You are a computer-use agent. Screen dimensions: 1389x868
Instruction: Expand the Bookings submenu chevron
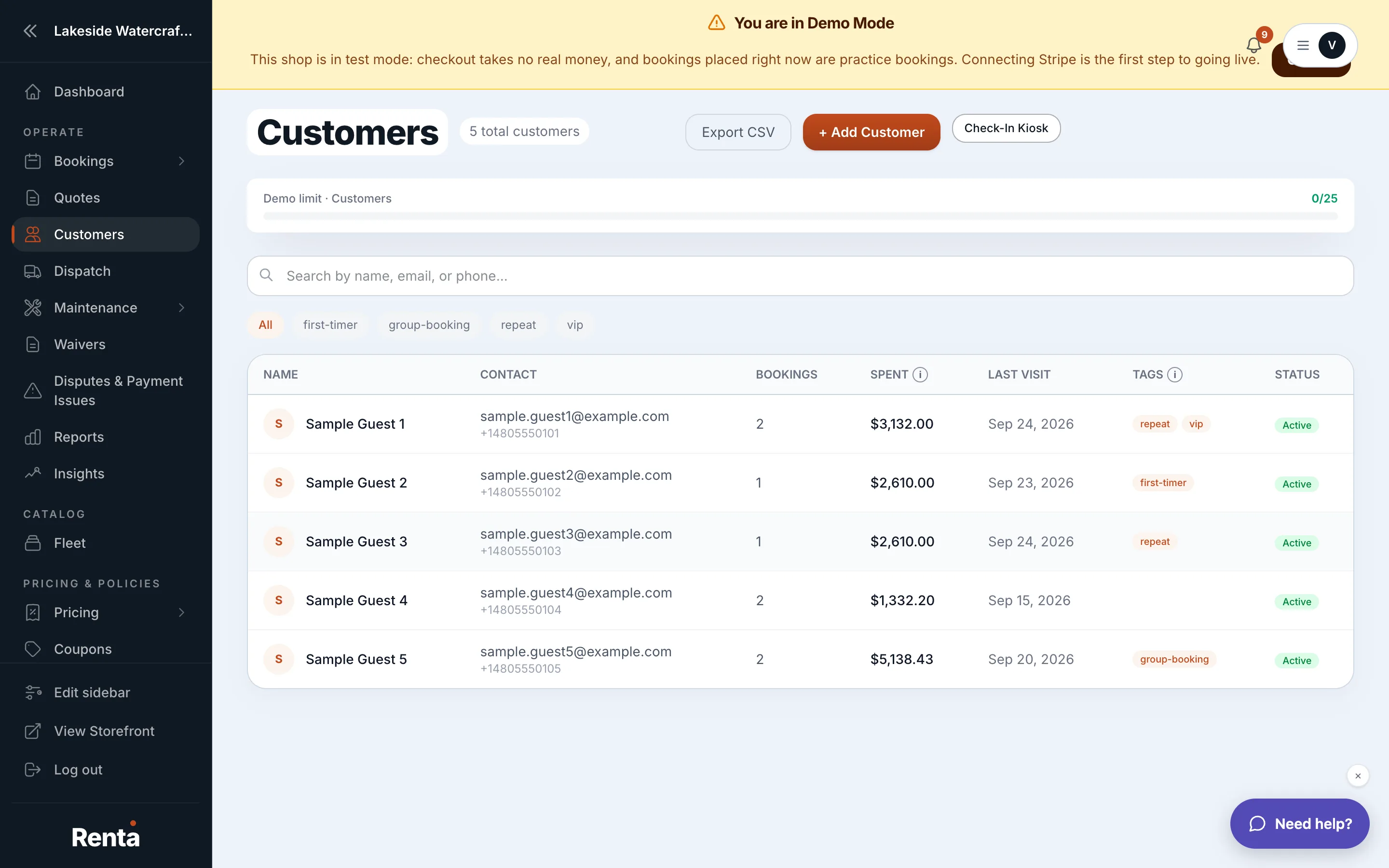click(181, 162)
